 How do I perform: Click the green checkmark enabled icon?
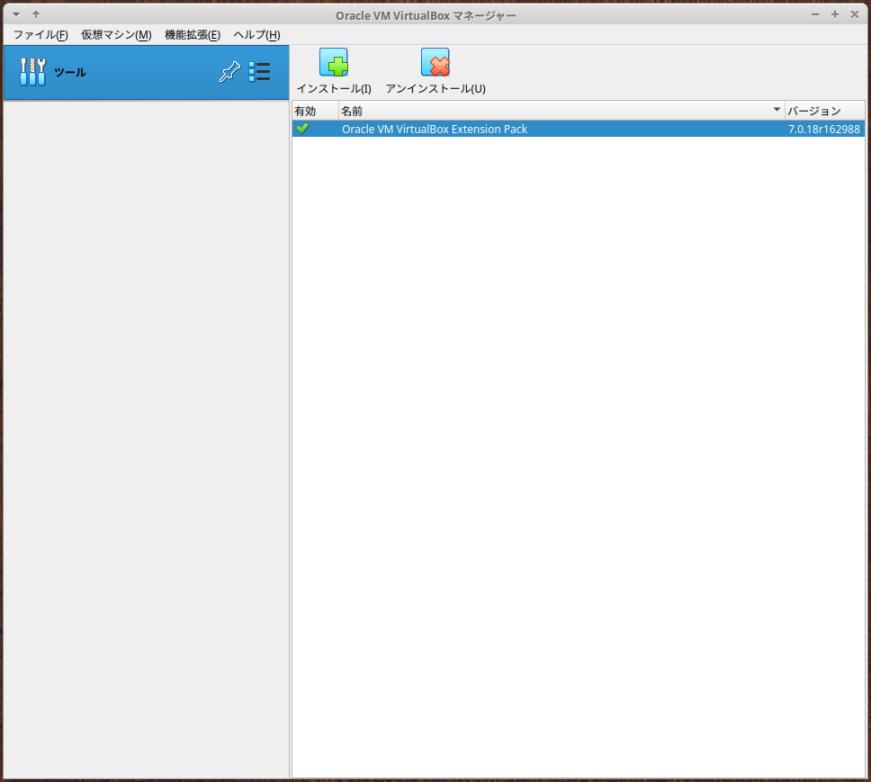pos(302,128)
